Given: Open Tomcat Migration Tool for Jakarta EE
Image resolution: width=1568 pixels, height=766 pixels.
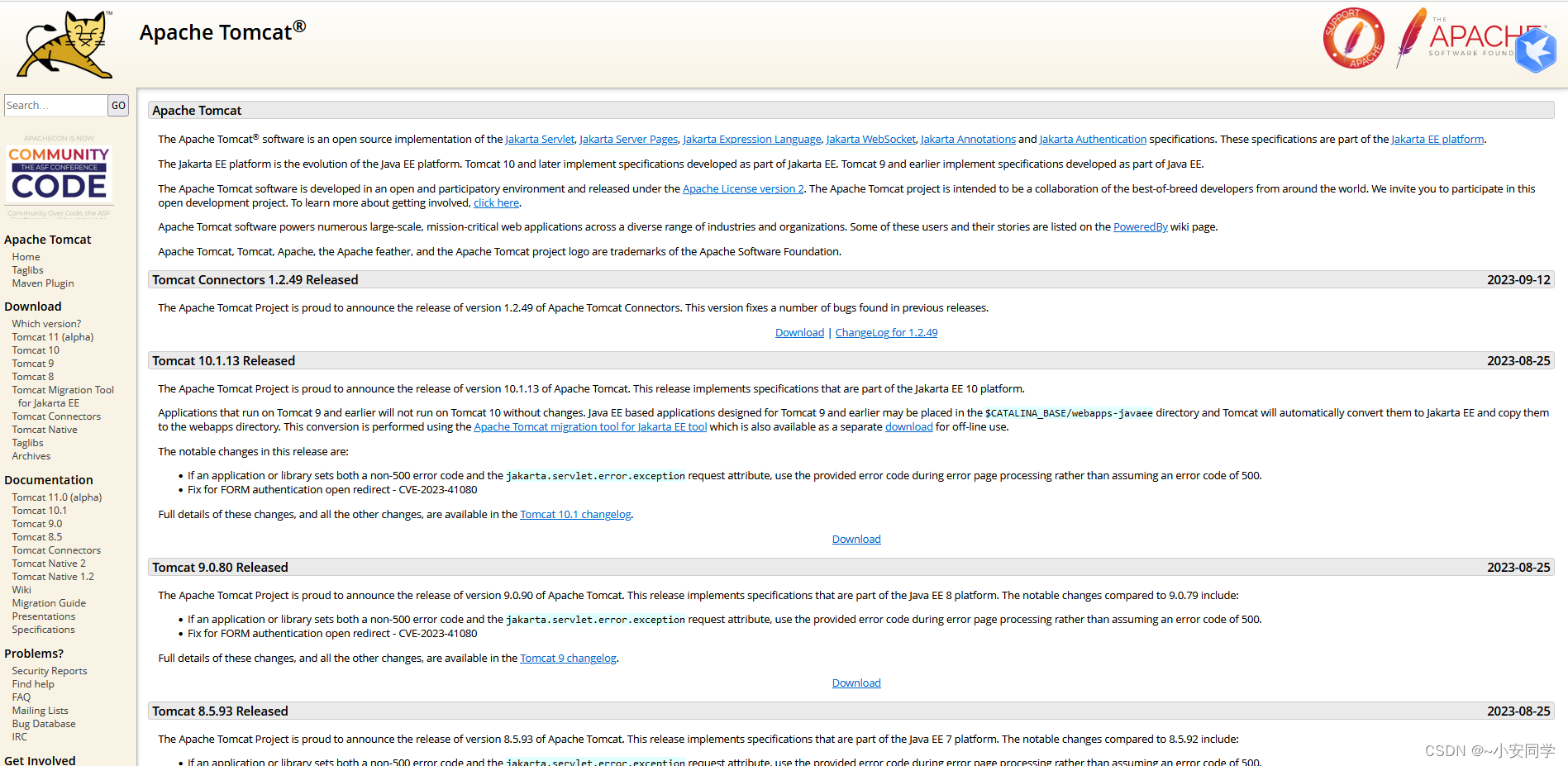Looking at the screenshot, I should 63,397.
